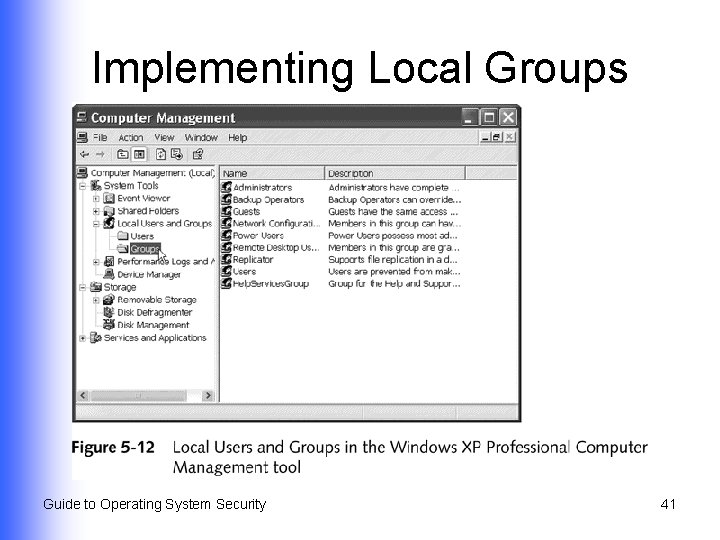The width and height of the screenshot is (720, 540).
Task: Click the "Replicator" name text
Action: [253, 259]
